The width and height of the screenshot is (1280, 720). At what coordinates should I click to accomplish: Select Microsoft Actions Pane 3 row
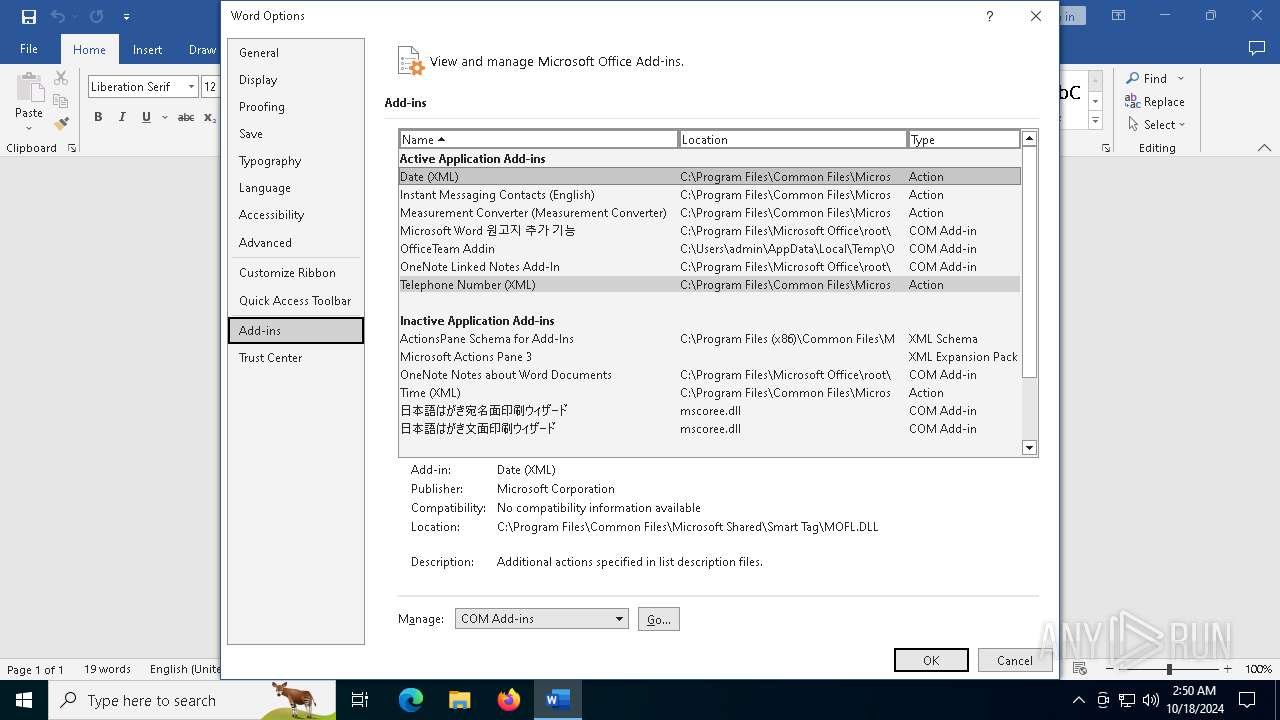[x=710, y=357]
